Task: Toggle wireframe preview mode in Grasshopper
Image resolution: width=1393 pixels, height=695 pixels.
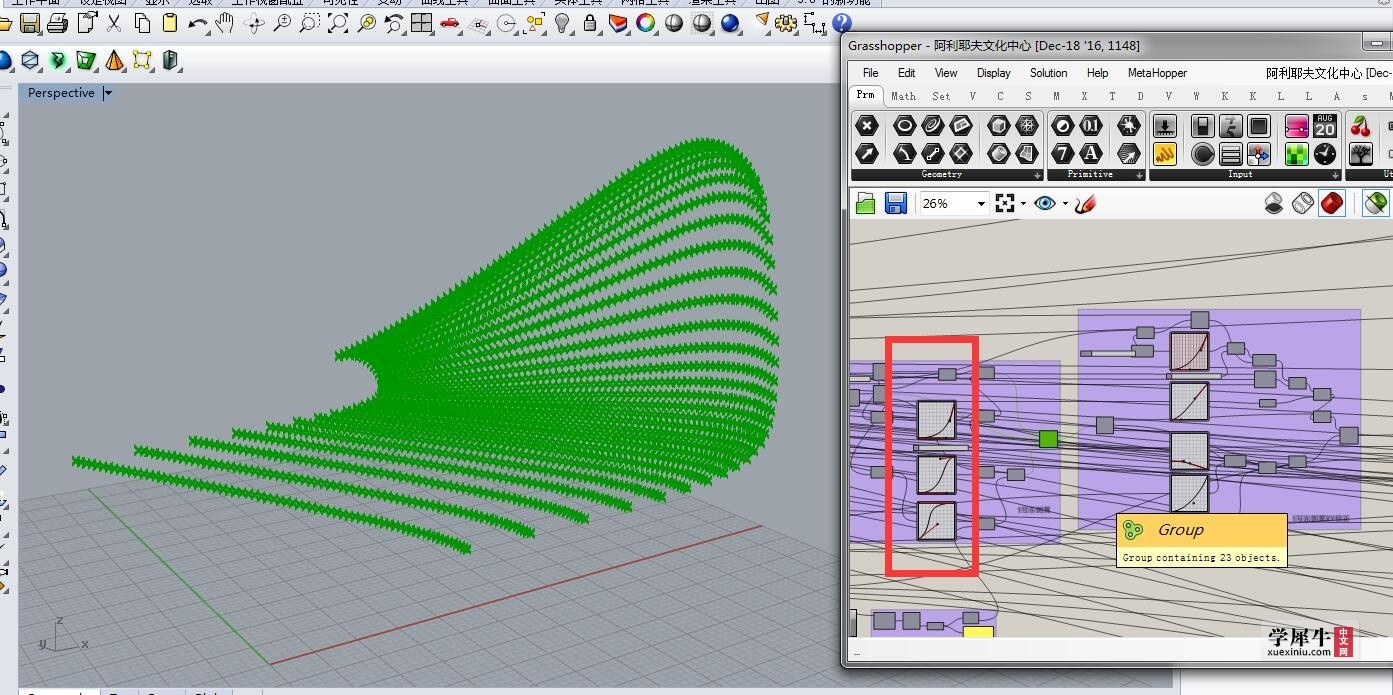Action: pyautogui.click(x=1302, y=203)
